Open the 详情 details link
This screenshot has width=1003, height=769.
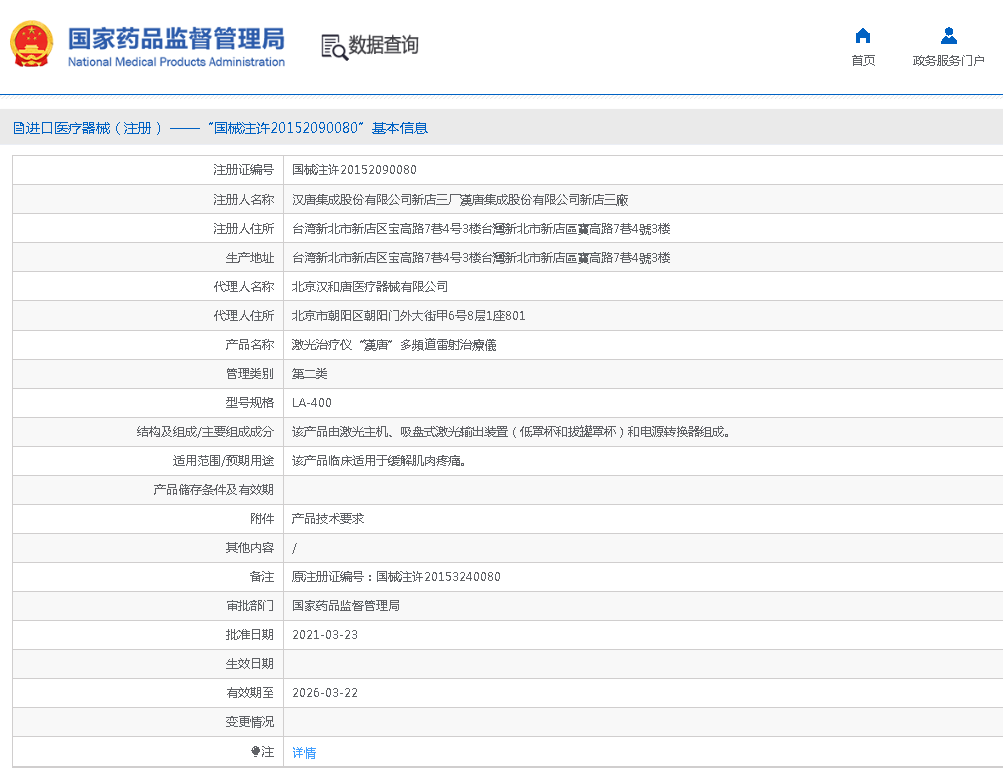click(304, 752)
